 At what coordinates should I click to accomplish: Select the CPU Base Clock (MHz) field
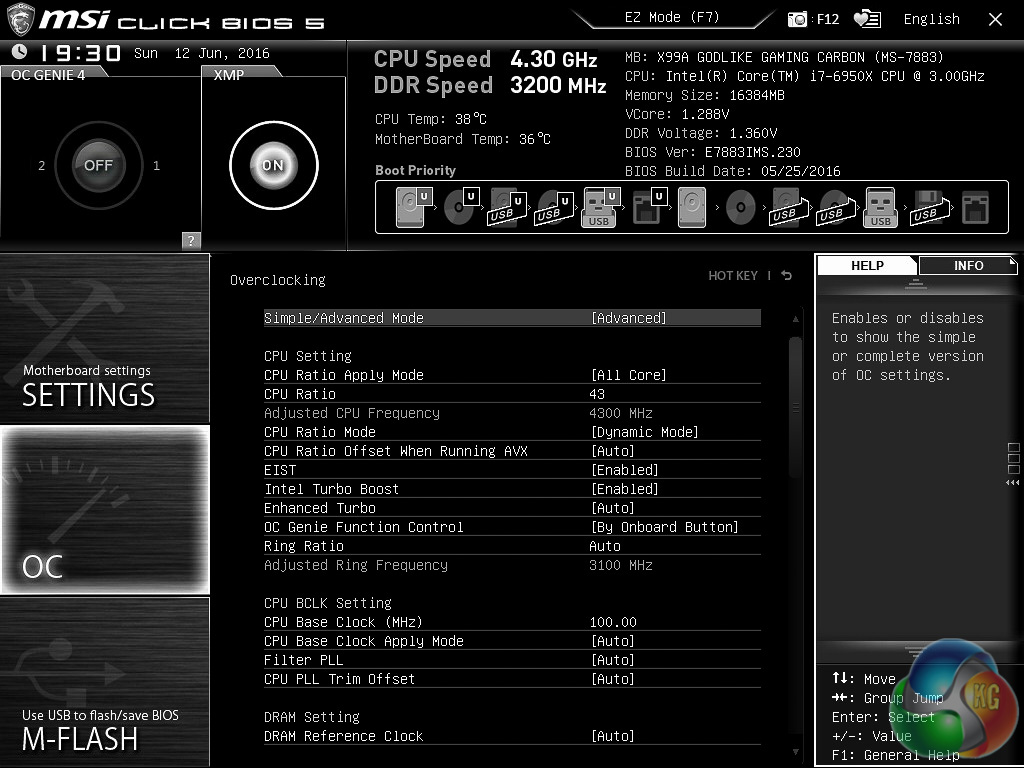click(613, 622)
